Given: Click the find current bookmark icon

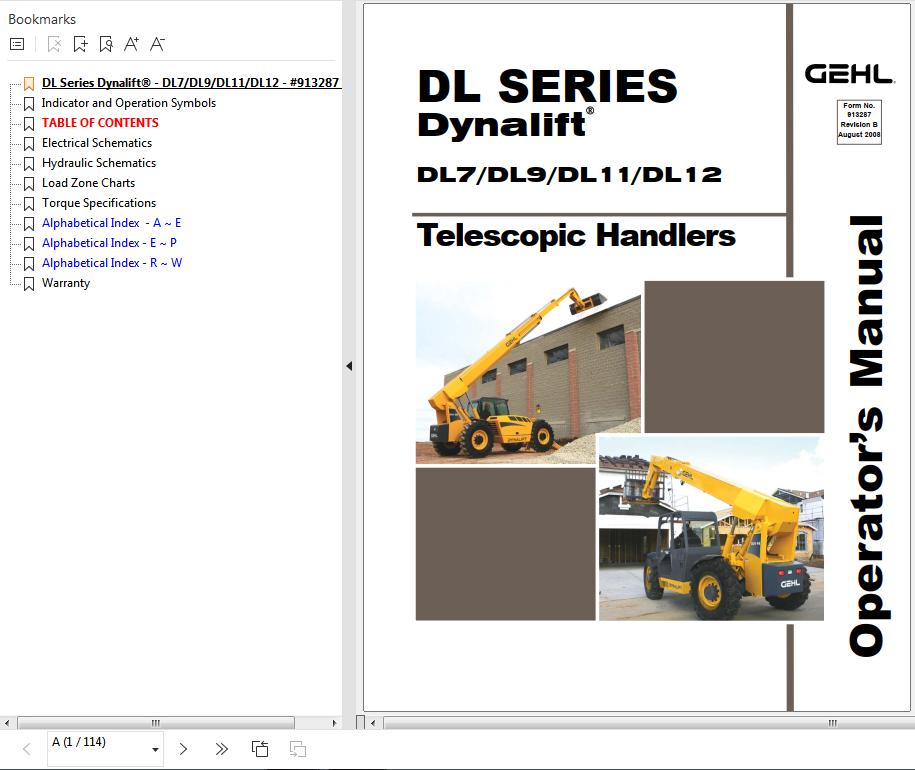Looking at the screenshot, I should click(x=106, y=44).
